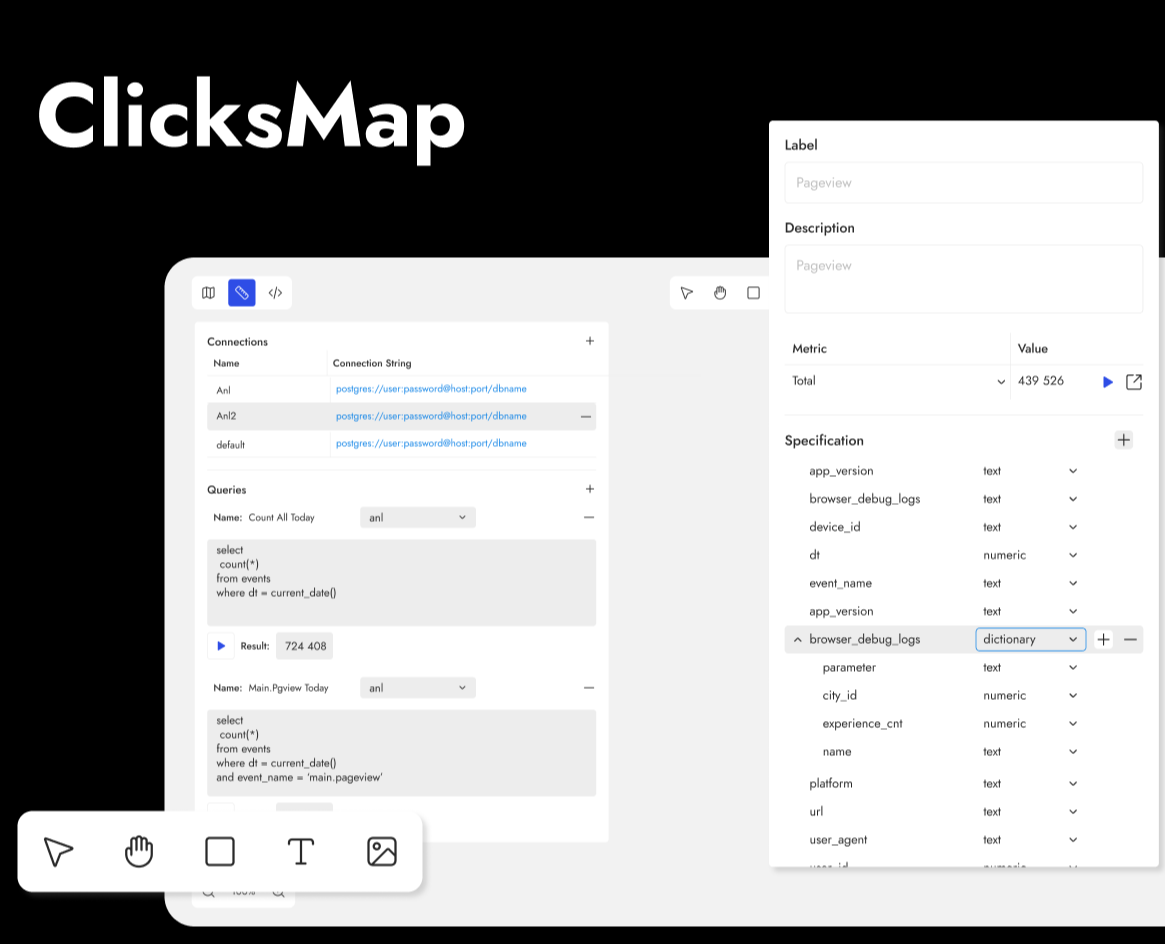
Task: Collapse the browser_debug_logs dictionary tree
Action: [797, 640]
